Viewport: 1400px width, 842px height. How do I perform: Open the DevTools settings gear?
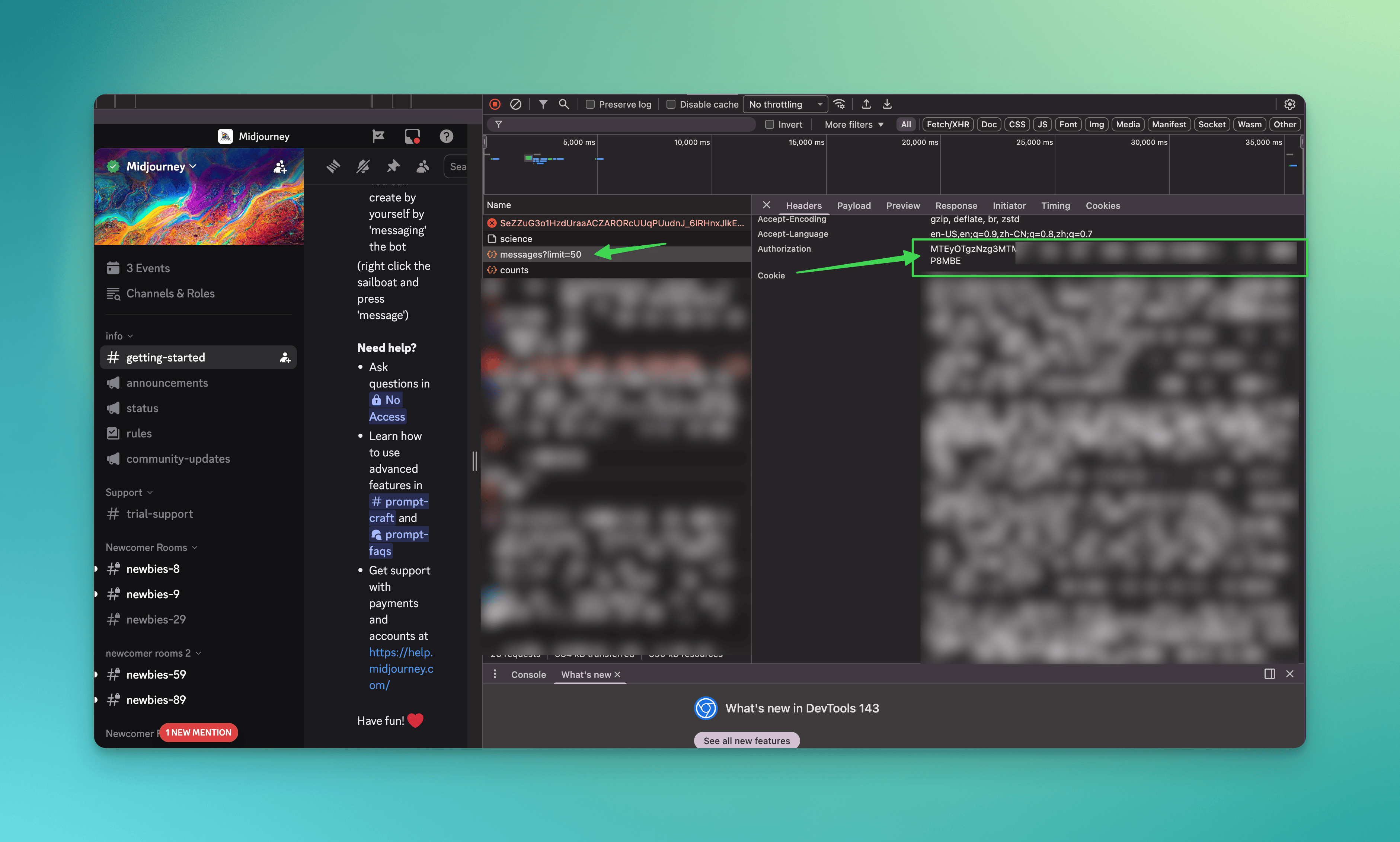(1289, 104)
